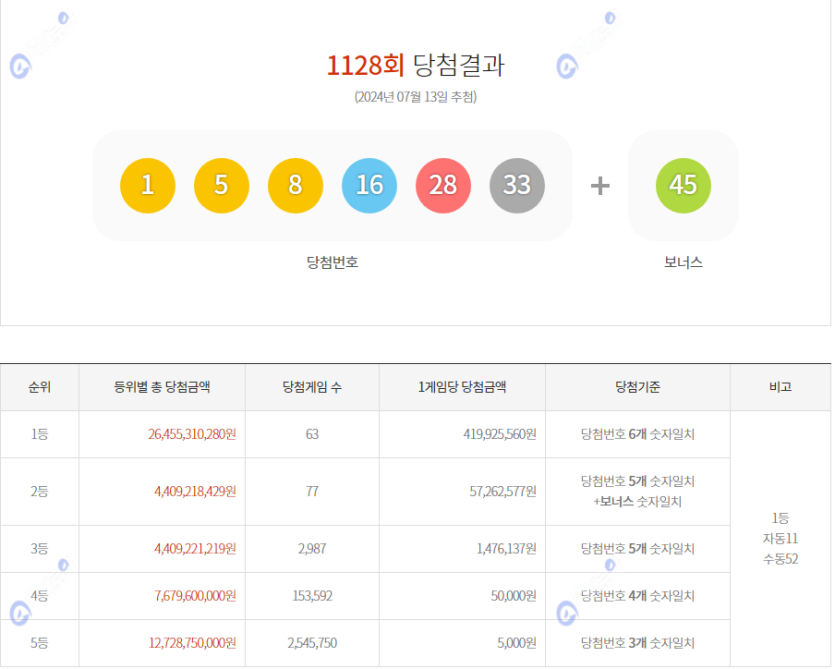Viewport: 835px width, 669px height.
Task: Click criteria 5개 숫자일치 +보너스 숫자일치
Action: pos(638,491)
